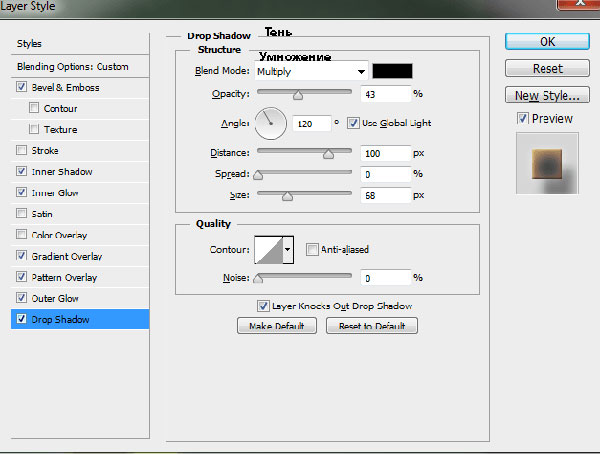The height and width of the screenshot is (454, 600).
Task: Disable Use Global Light checkbox
Action: [353, 123]
